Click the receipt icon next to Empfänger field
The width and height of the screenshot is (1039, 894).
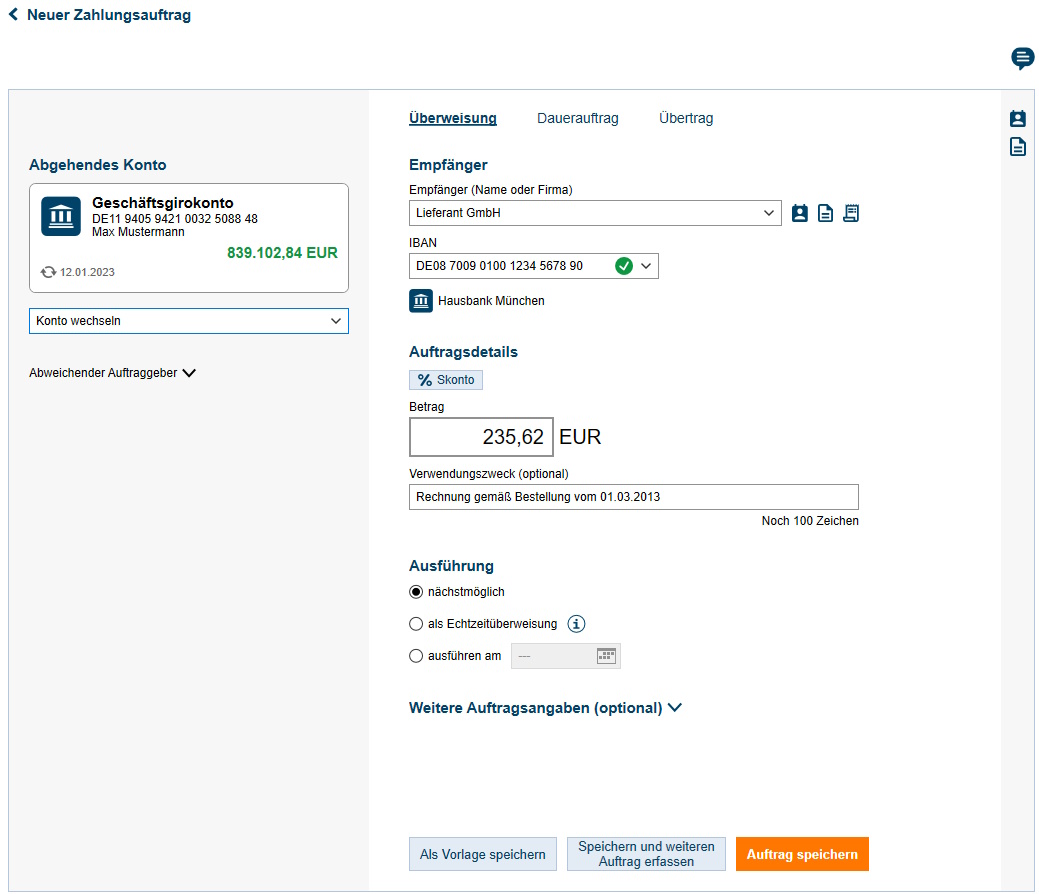851,213
